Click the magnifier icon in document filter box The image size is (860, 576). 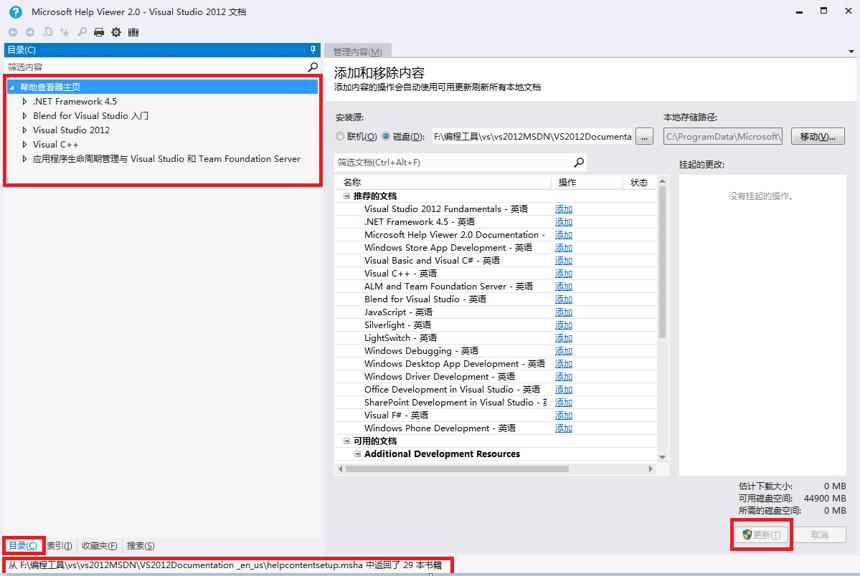tap(579, 162)
